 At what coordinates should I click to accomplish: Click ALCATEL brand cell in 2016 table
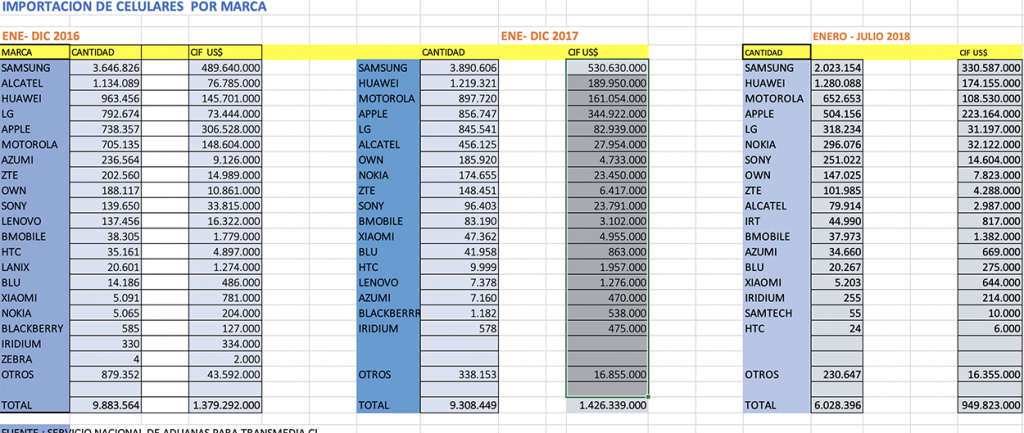click(x=35, y=83)
